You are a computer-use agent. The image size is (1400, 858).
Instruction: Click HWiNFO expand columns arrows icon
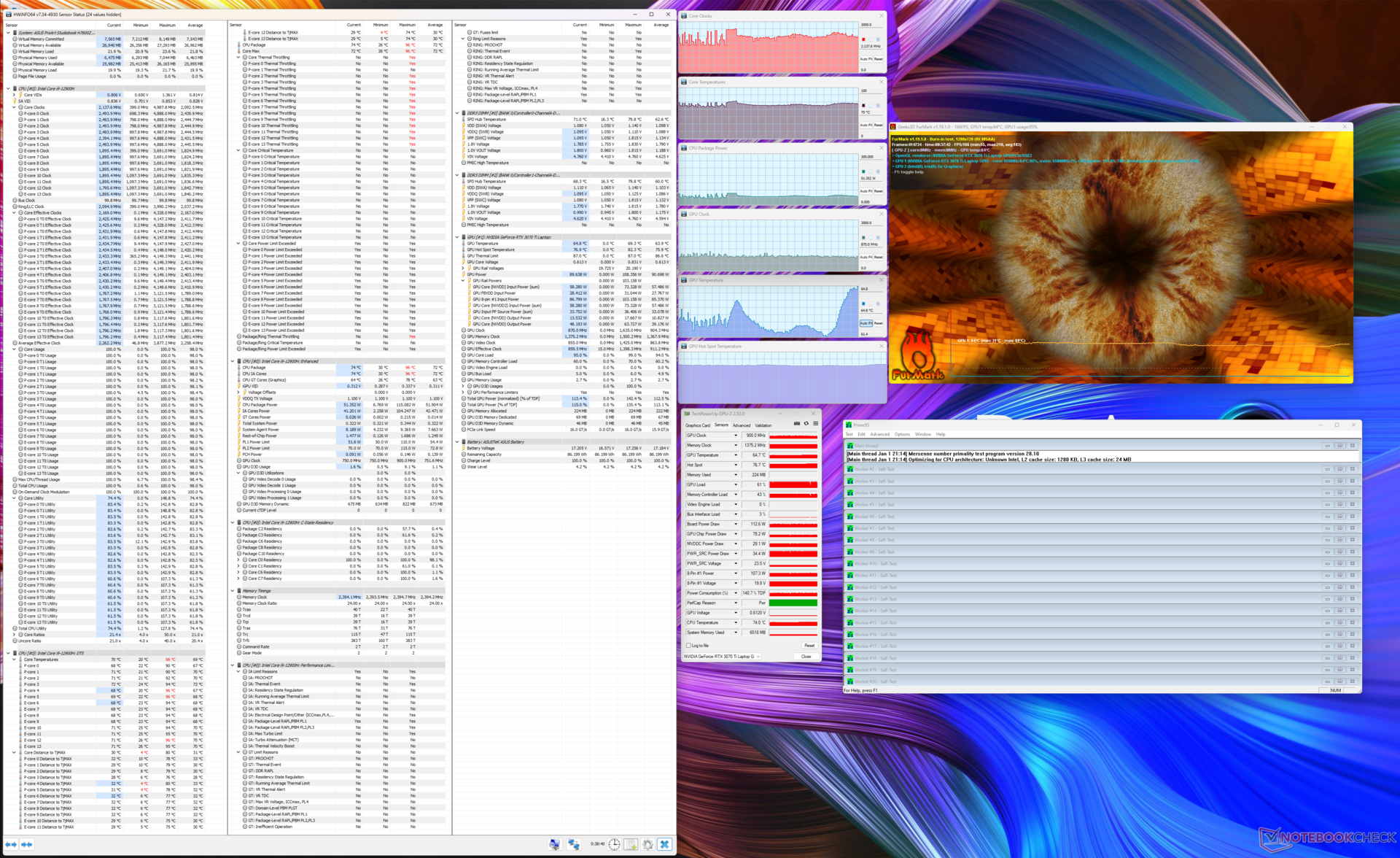coord(11,844)
